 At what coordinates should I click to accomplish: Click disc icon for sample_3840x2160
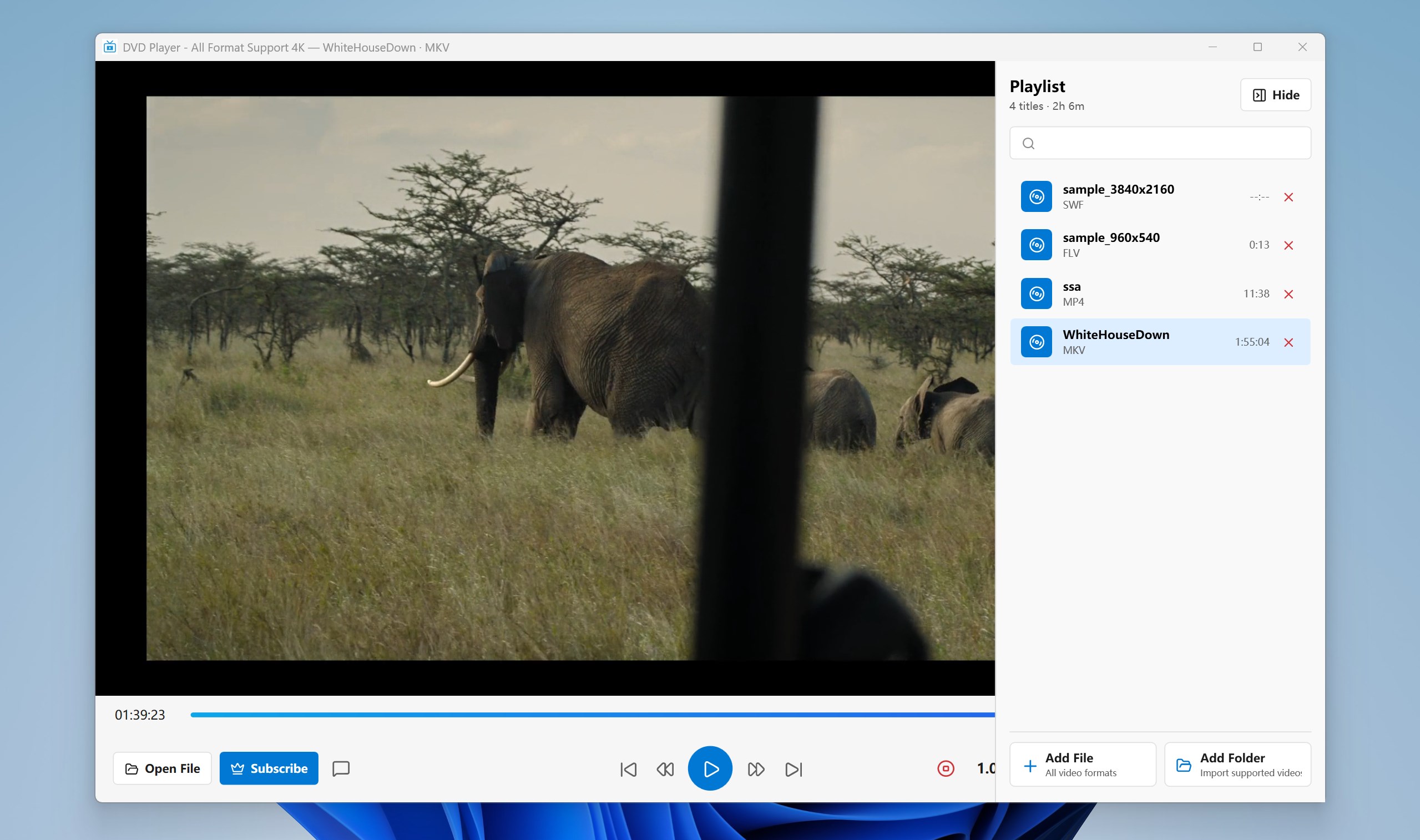coord(1036,196)
